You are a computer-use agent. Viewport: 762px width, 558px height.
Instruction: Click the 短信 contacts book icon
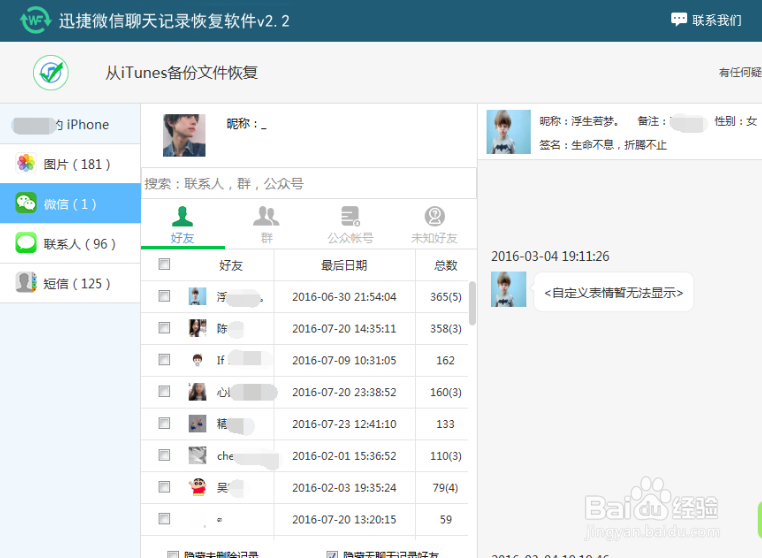[26, 282]
